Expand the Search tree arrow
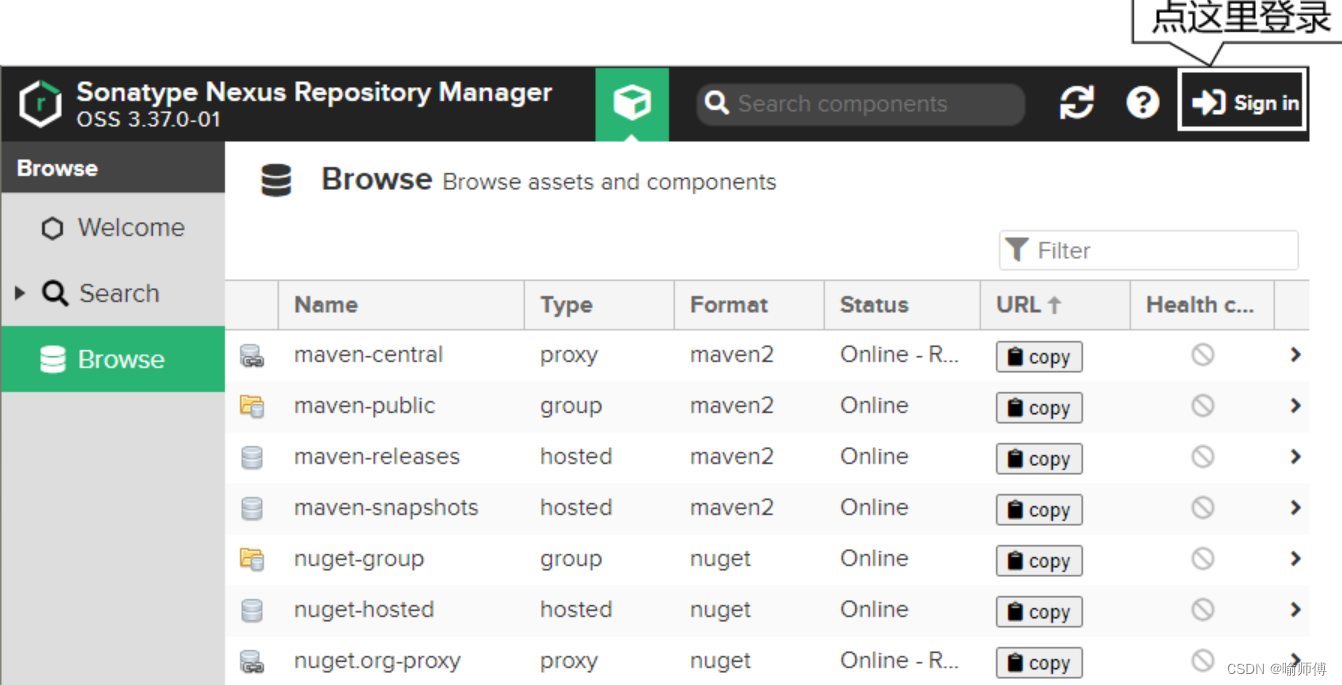Image resolution: width=1342 pixels, height=685 pixels. (x=19, y=293)
